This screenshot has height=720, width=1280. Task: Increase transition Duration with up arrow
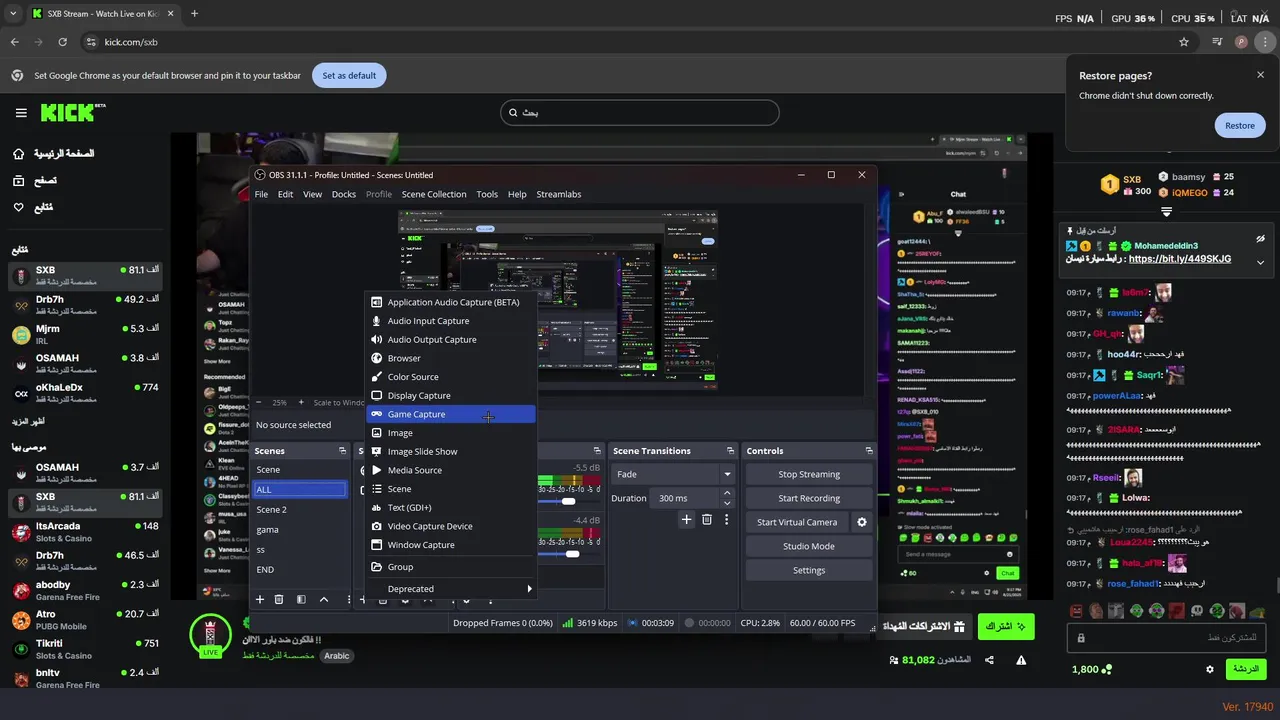(727, 493)
